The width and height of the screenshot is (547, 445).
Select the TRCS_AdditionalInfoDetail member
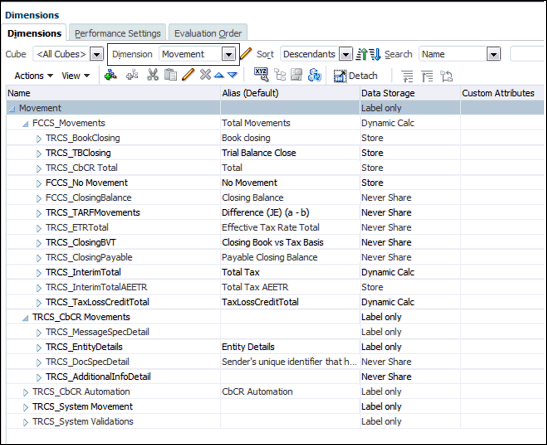pos(98,377)
